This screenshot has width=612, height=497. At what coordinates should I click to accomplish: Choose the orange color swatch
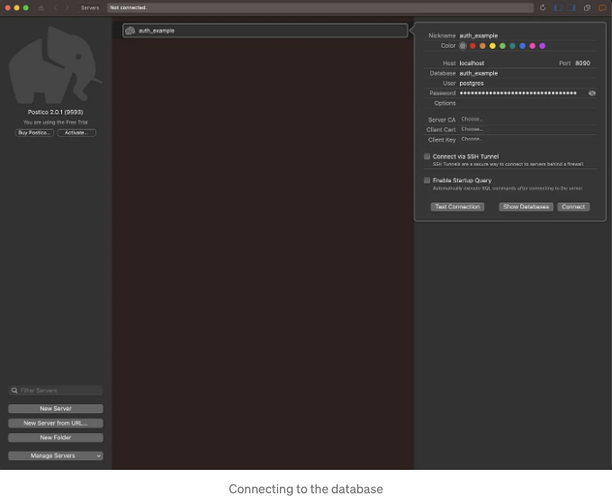tap(483, 46)
